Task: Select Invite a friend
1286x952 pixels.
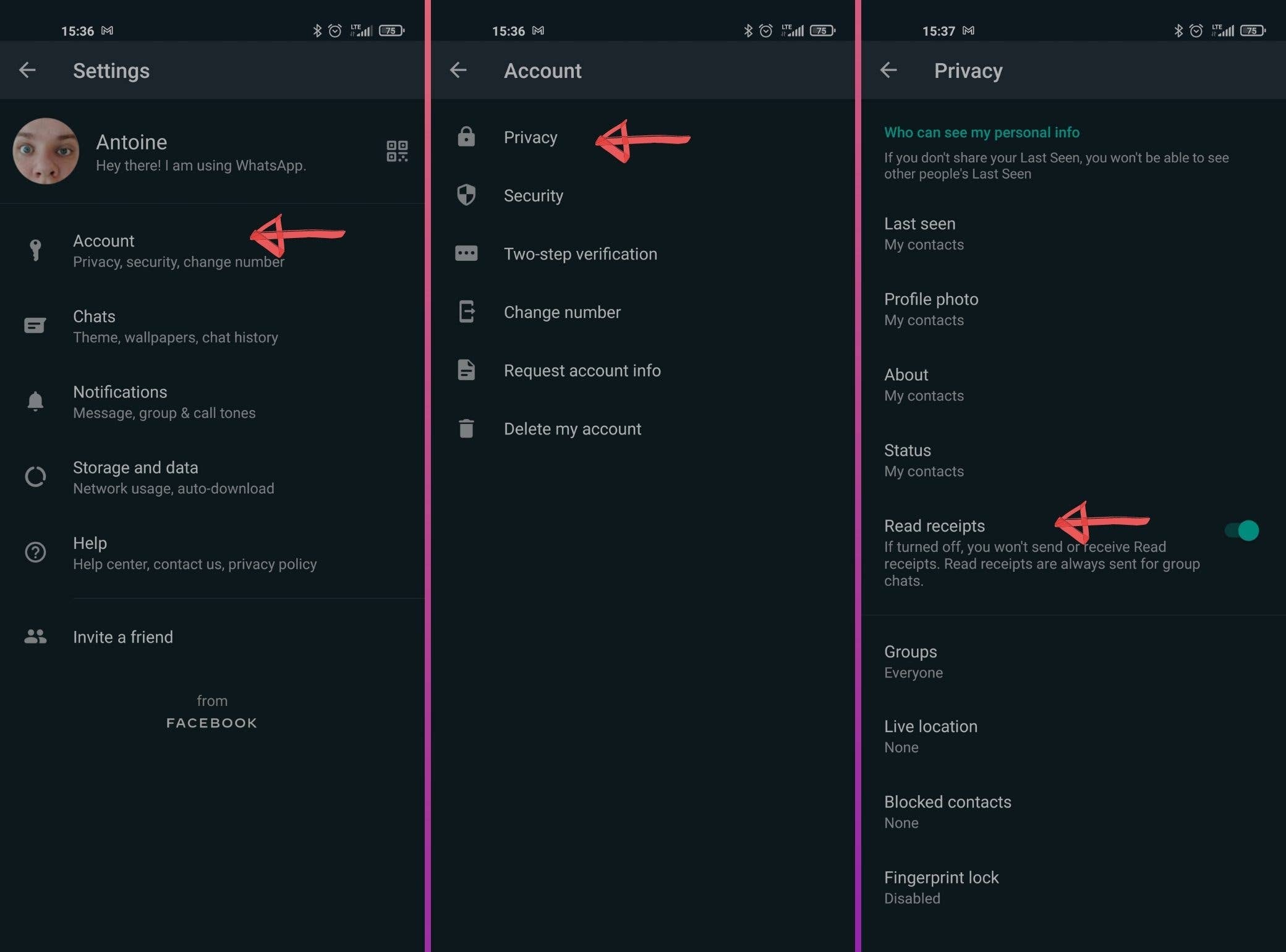Action: (122, 637)
